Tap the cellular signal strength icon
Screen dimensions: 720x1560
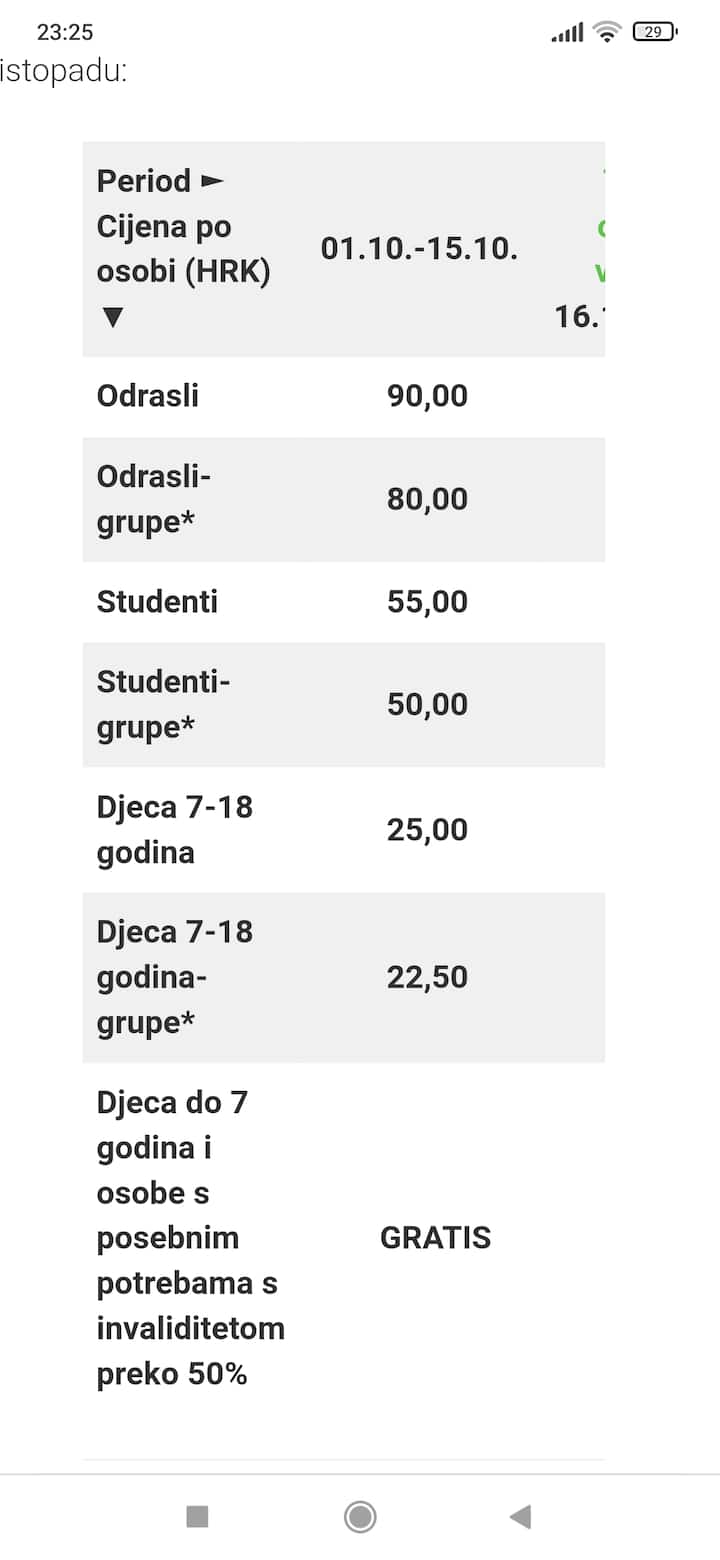(567, 33)
